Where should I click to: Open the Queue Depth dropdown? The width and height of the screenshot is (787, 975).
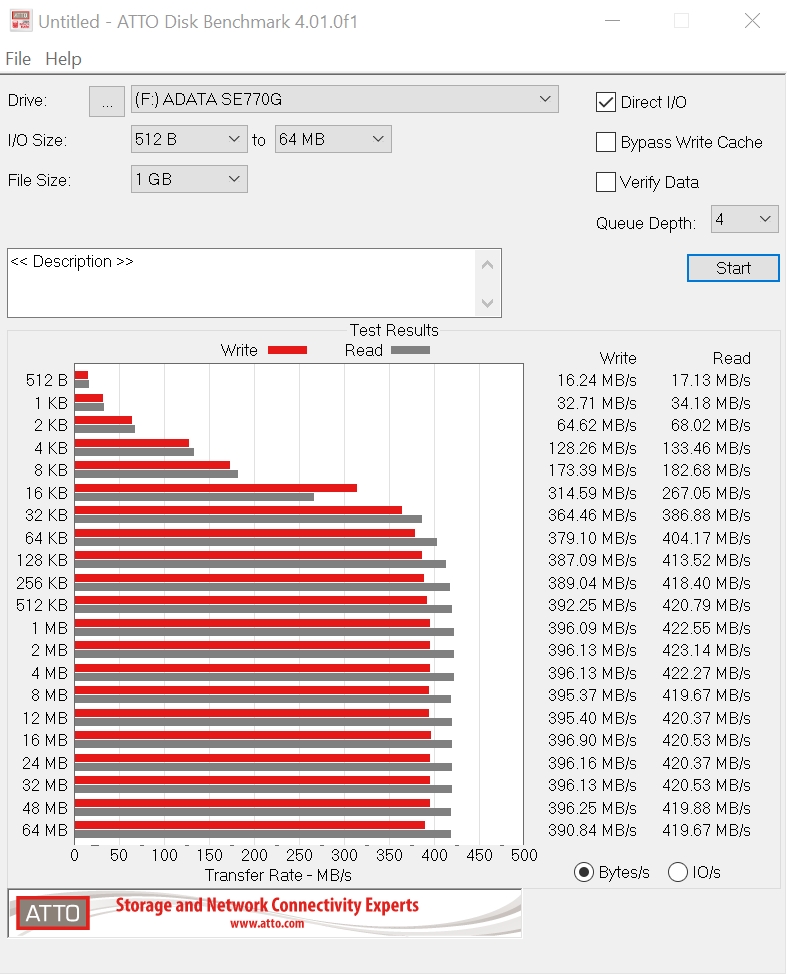[x=744, y=219]
